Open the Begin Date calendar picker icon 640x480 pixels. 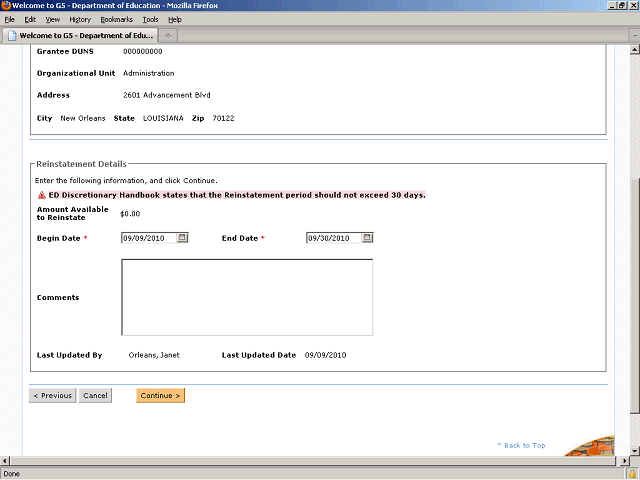pyautogui.click(x=182, y=238)
